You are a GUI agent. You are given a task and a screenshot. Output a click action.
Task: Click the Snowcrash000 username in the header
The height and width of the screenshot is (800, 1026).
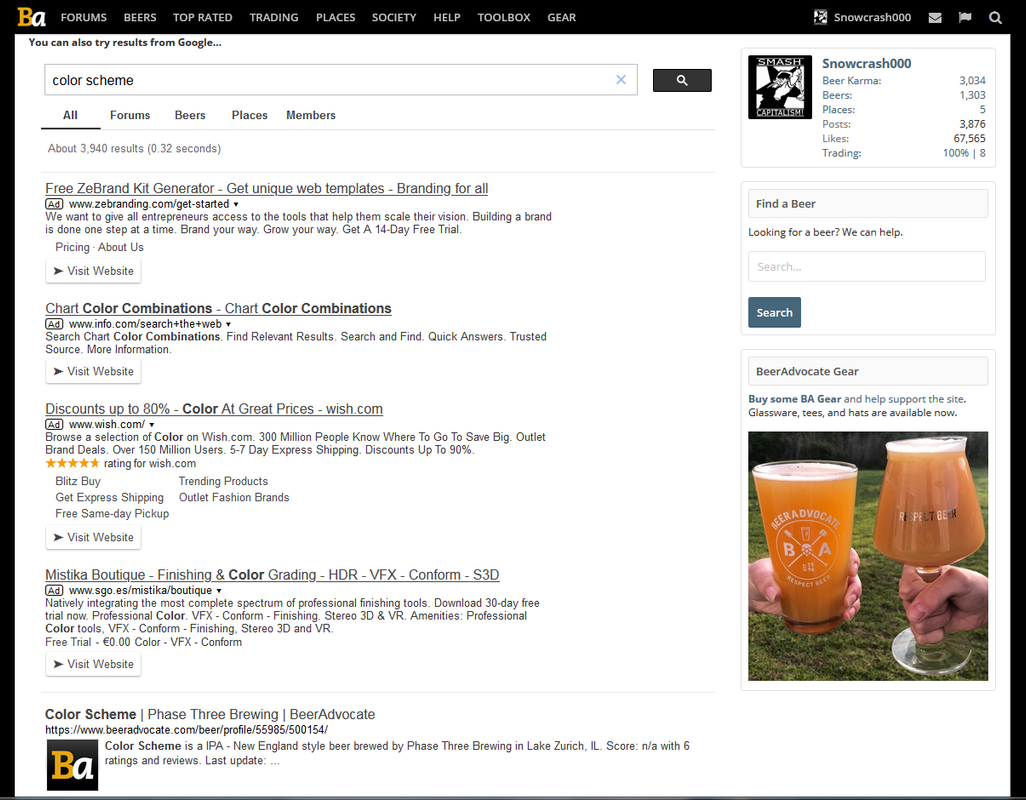tap(872, 18)
